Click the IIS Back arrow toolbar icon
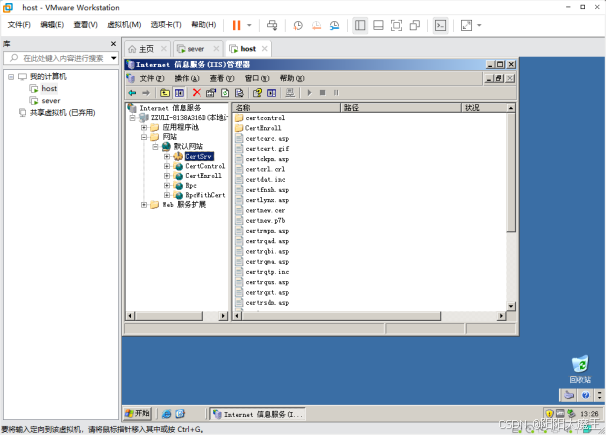The image size is (607, 436). click(132, 93)
